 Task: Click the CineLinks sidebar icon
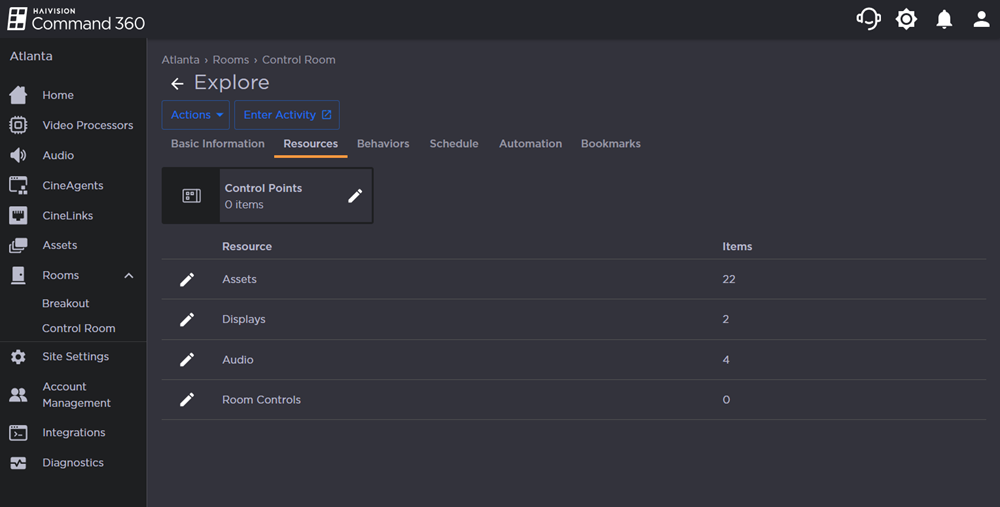tap(18, 216)
